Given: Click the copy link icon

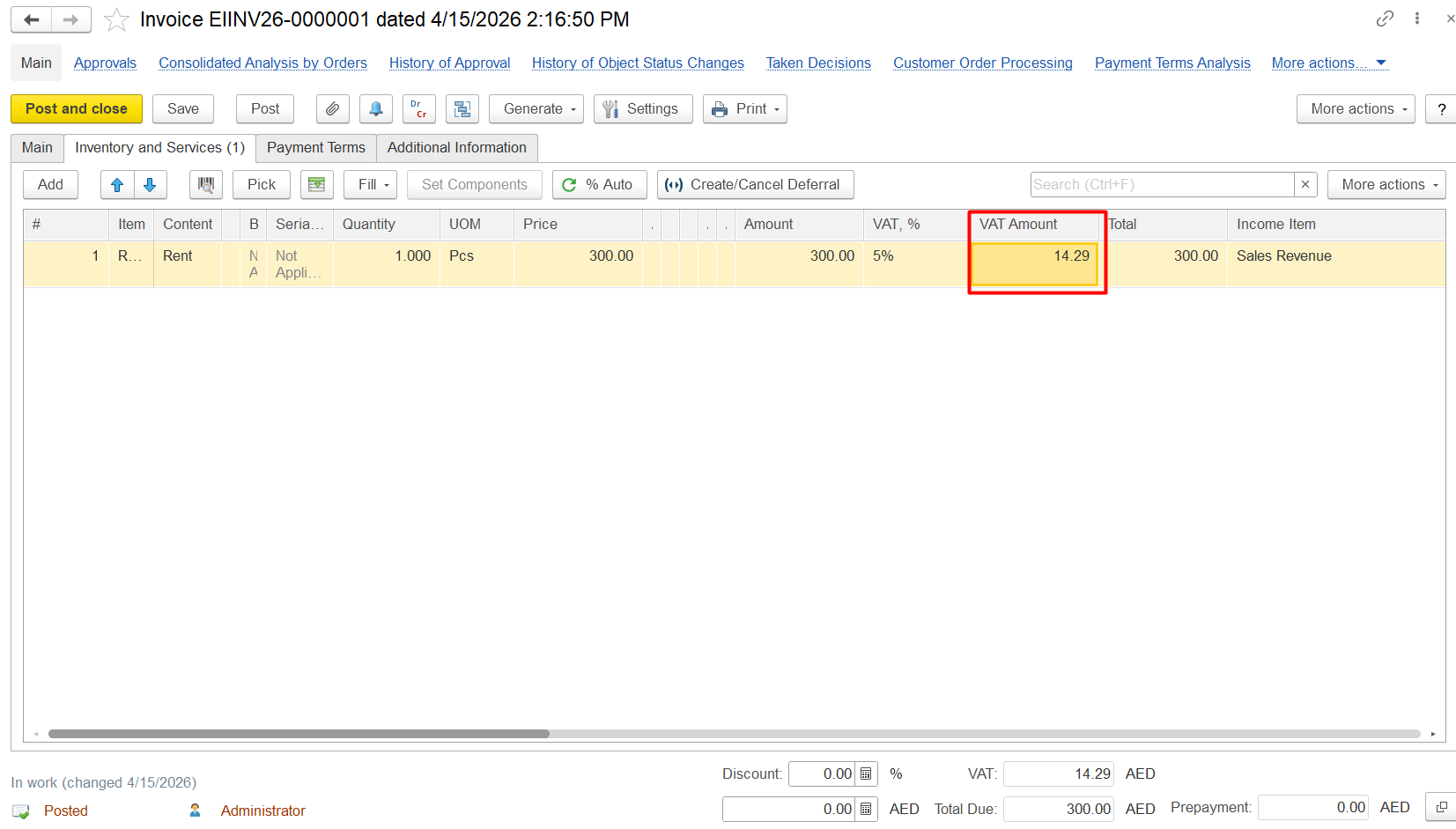Looking at the screenshot, I should pos(1385,19).
